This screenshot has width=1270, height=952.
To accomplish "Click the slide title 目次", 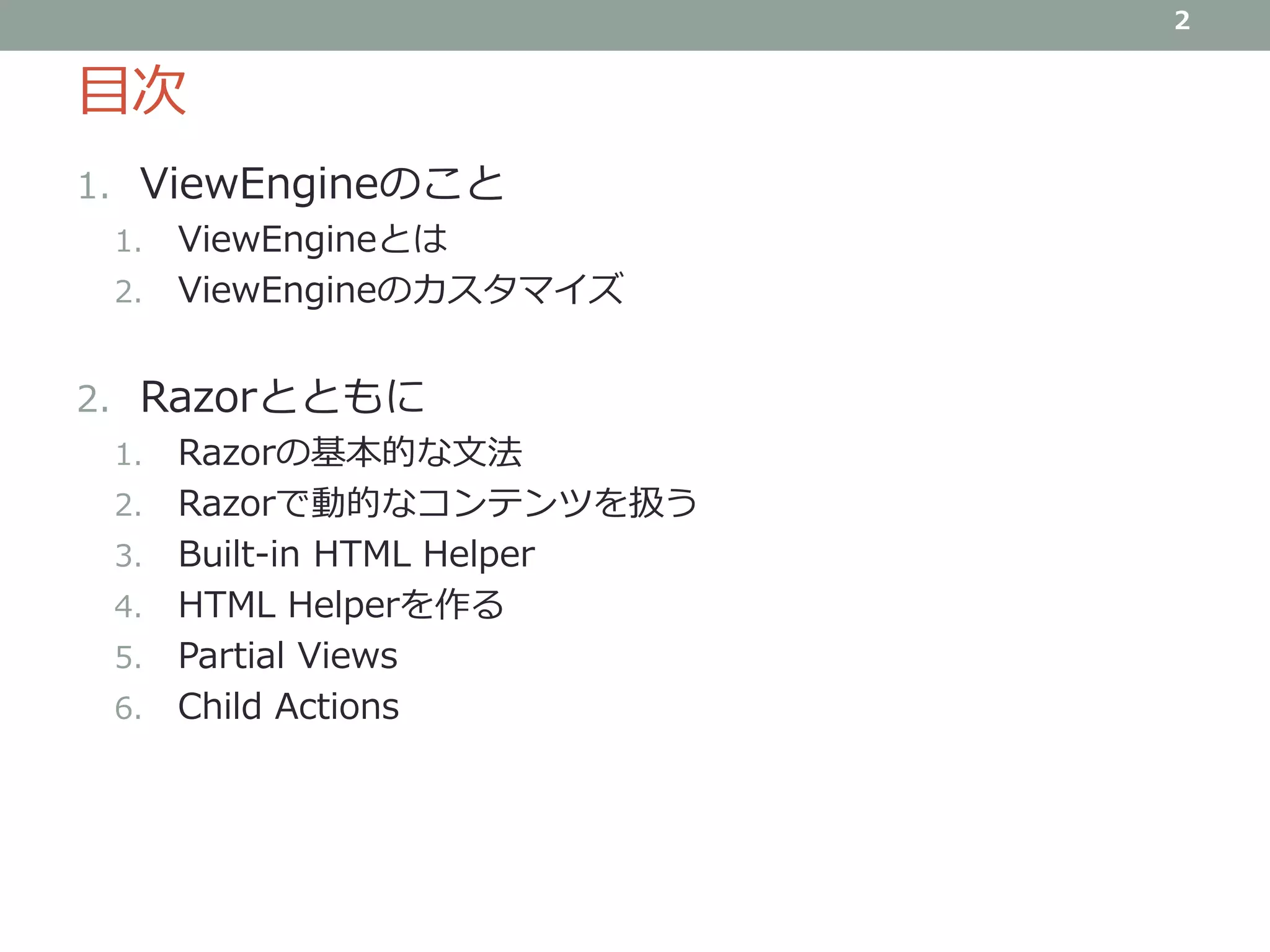I will 133,90.
